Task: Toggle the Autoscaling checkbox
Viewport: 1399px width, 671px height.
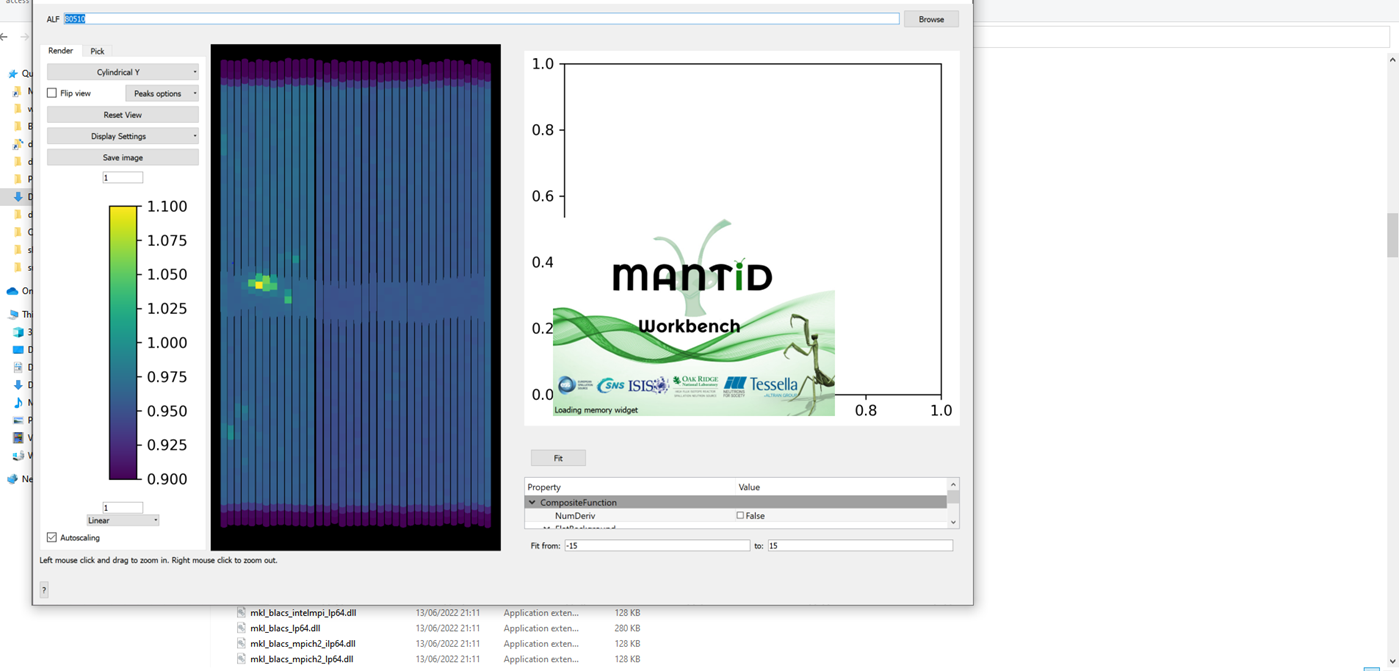Action: point(52,537)
